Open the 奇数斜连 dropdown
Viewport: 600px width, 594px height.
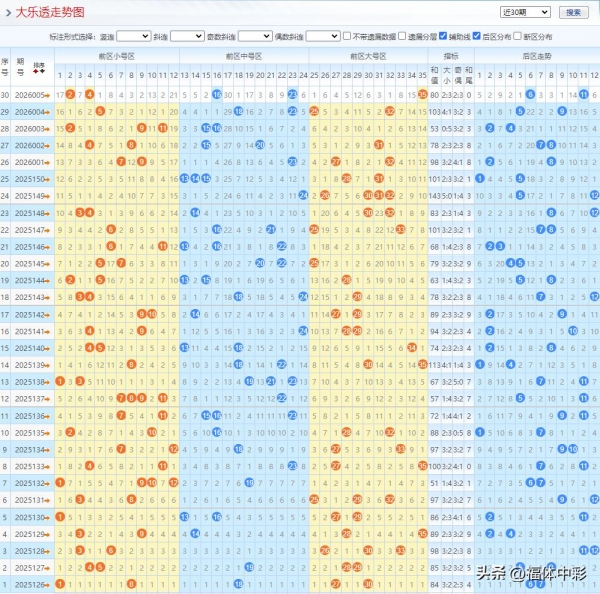pos(254,36)
